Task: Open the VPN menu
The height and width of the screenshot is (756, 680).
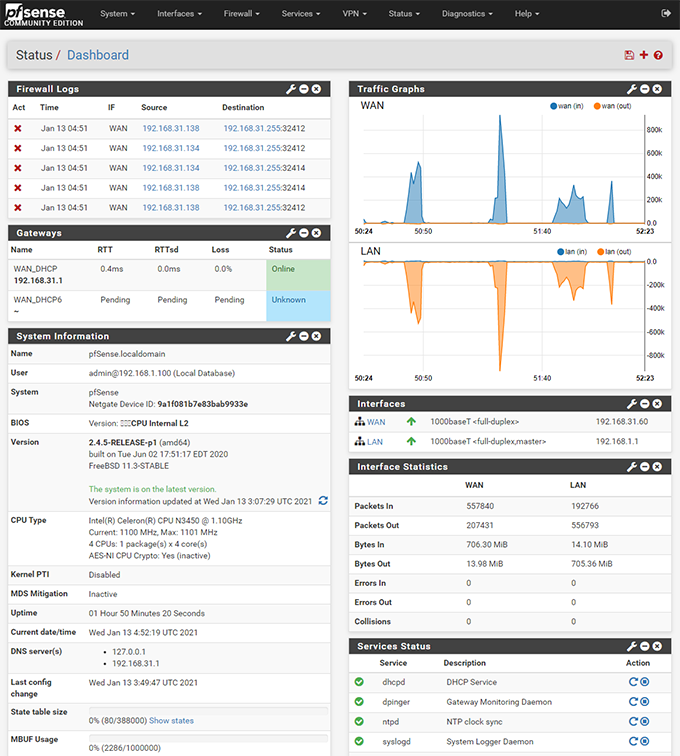Action: coord(354,14)
